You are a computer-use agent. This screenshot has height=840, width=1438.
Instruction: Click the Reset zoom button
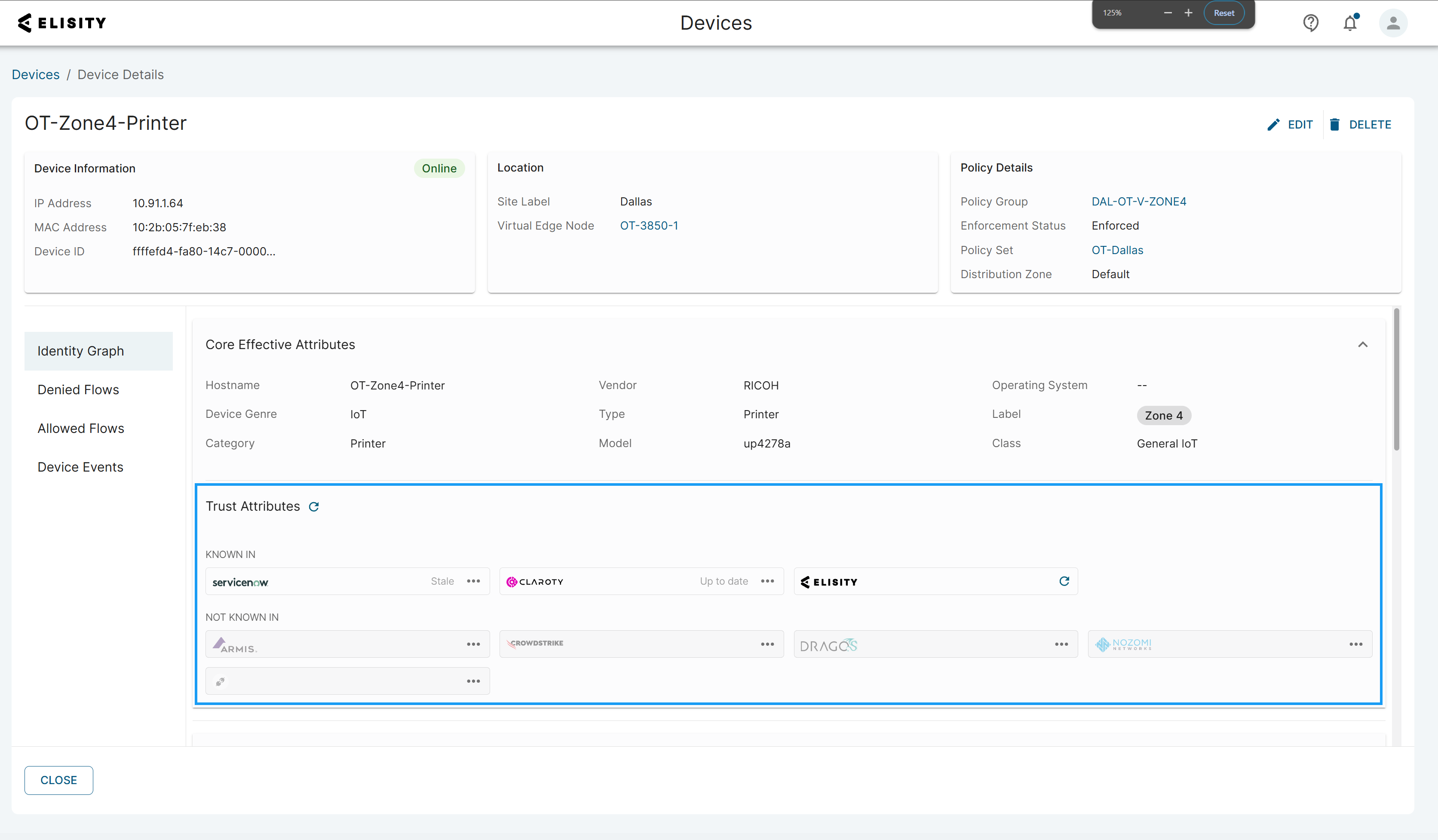pos(1224,12)
